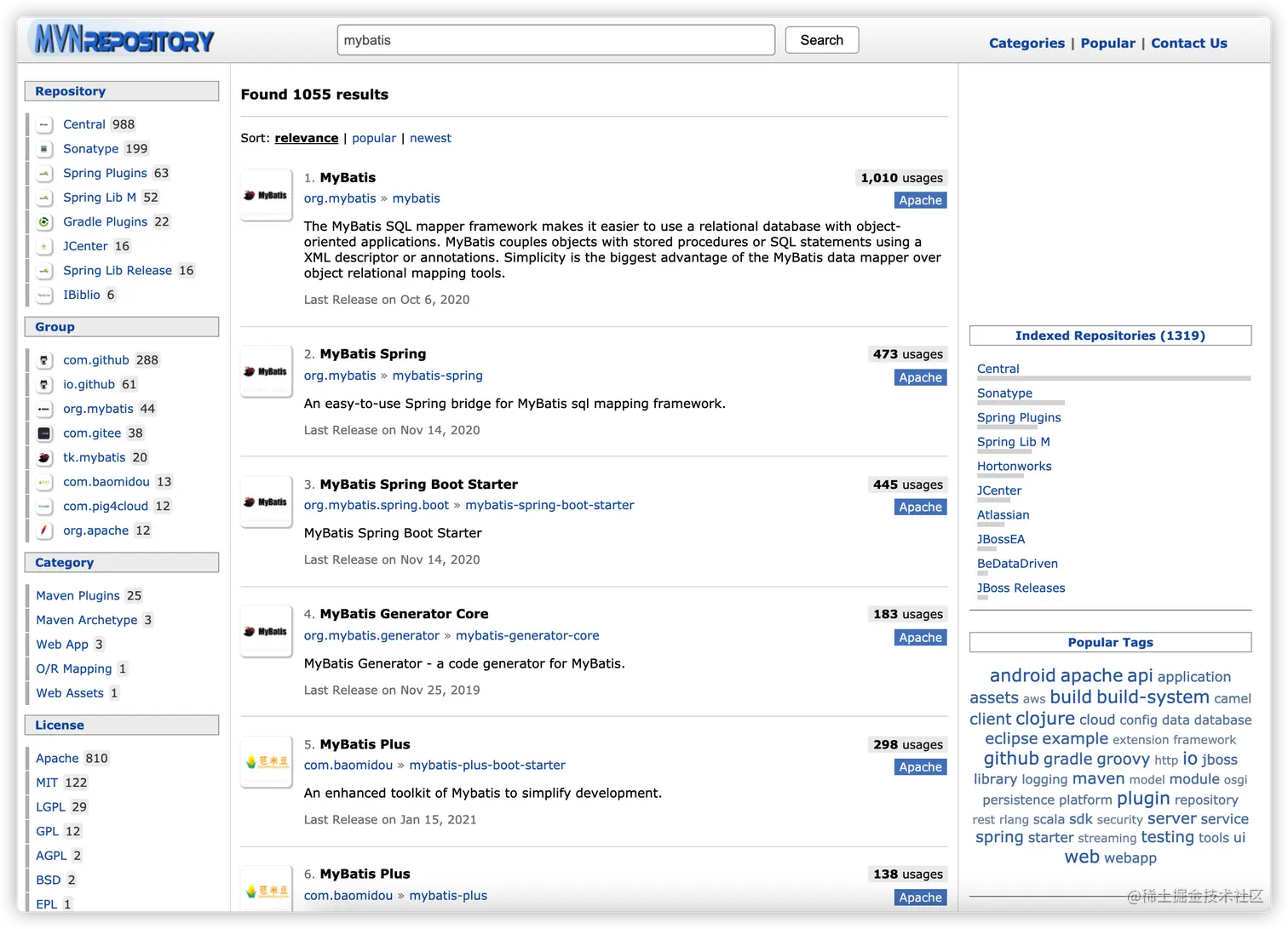
Task: Filter by Maven Archetype category
Action: click(x=86, y=620)
